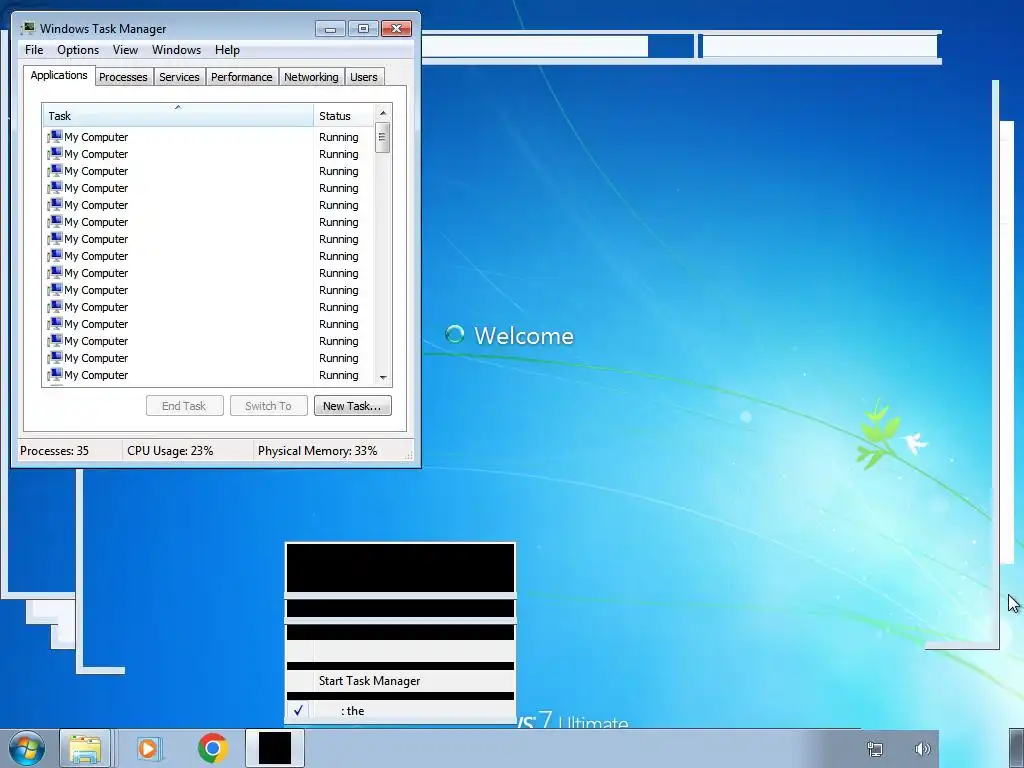This screenshot has height=768, width=1024.
Task: Click the End Task button
Action: (184, 406)
